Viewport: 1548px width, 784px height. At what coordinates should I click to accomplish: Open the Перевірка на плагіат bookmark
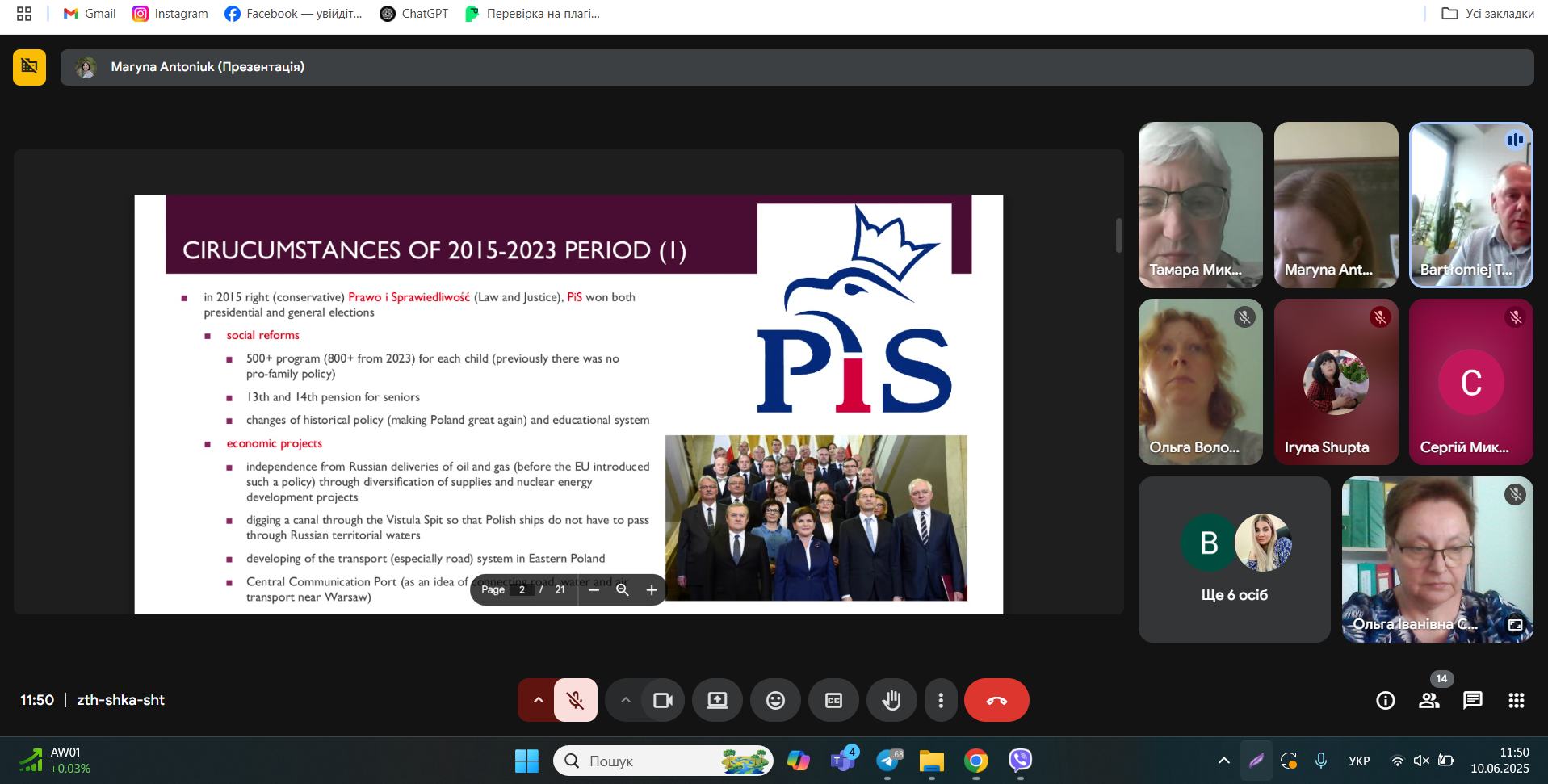coord(533,14)
